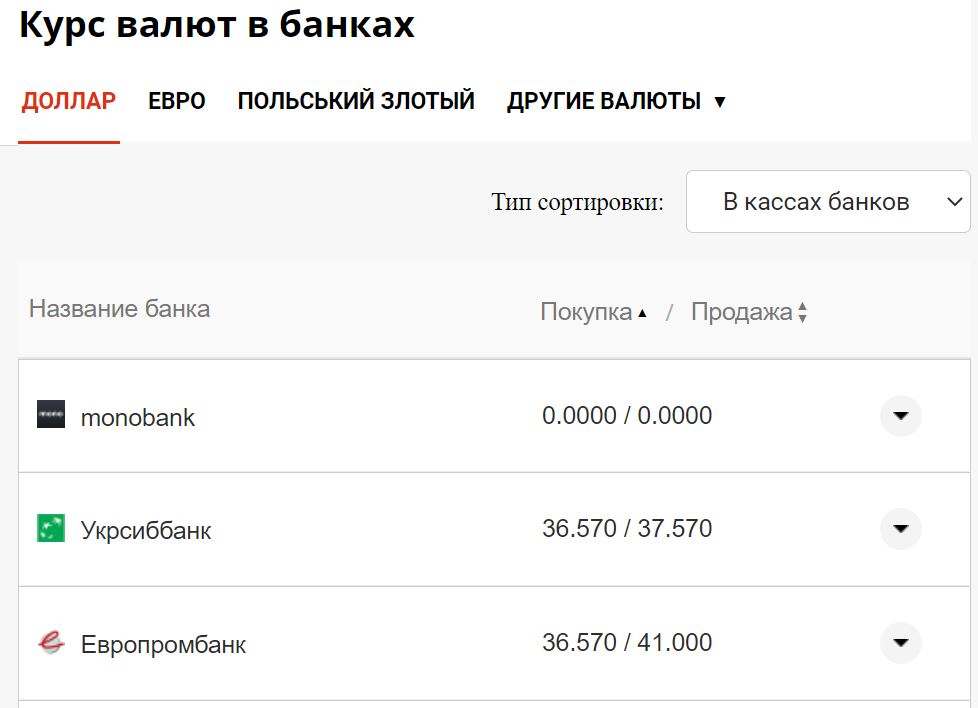Click the dropdown triangle beside ДРУГИЕ ВАЛЮТЫ
The height and width of the screenshot is (708, 978).
pos(721,101)
